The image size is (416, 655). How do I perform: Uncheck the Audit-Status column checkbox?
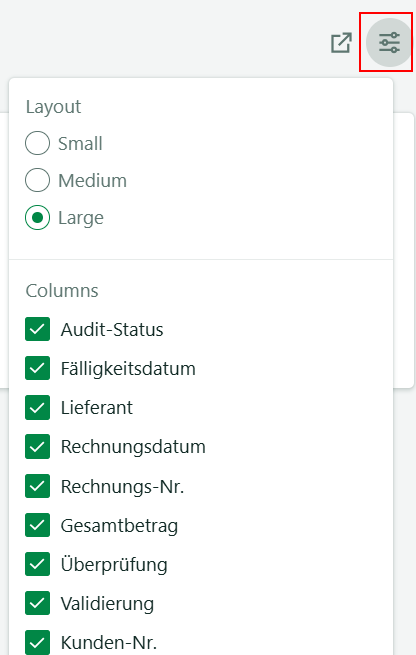(38, 329)
